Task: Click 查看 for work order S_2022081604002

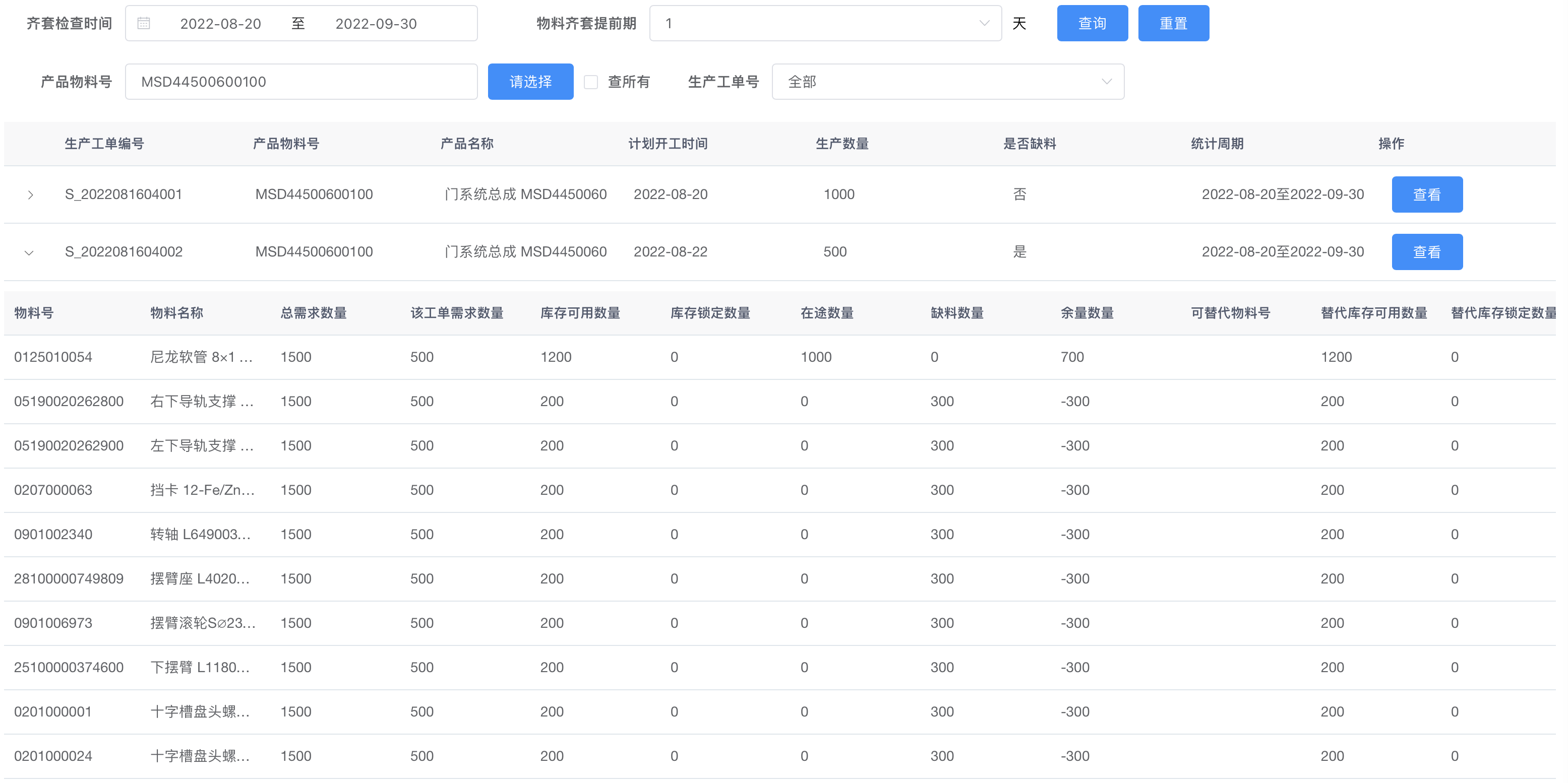Action: pos(1427,252)
